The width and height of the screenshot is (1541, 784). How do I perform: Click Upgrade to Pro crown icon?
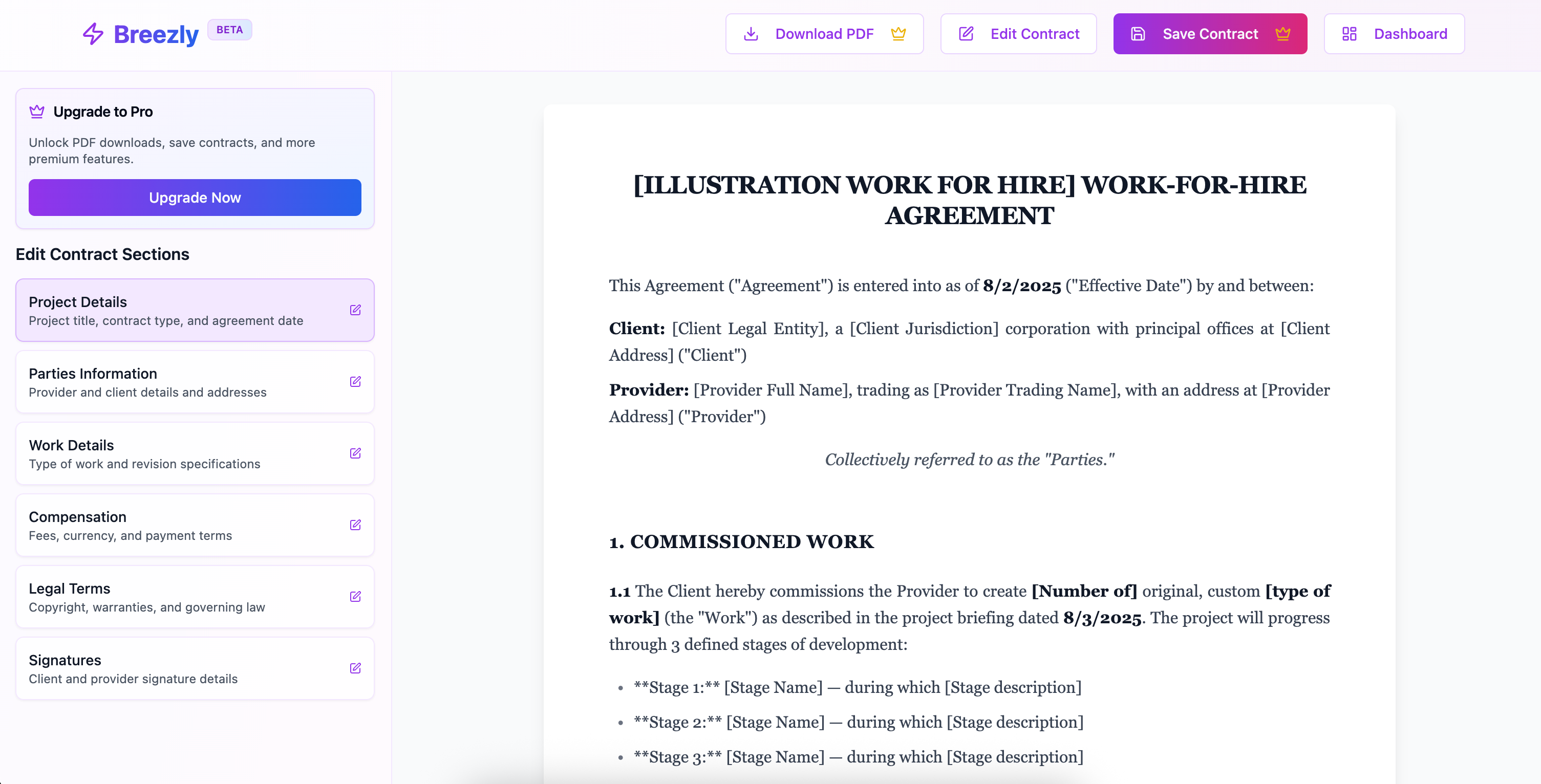(x=37, y=112)
